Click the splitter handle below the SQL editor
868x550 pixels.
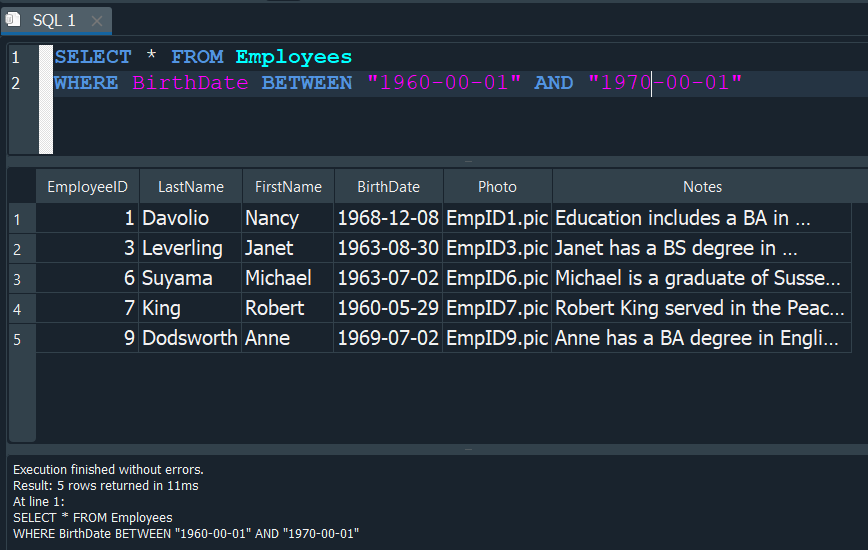click(x=468, y=160)
